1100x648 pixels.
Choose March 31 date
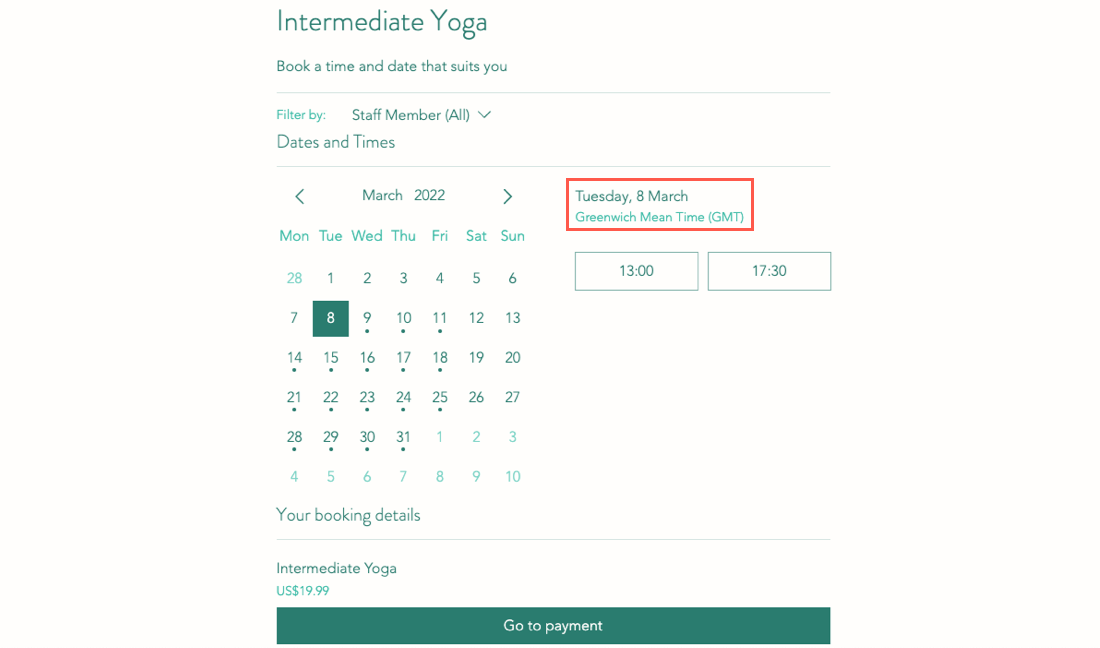[x=403, y=437]
